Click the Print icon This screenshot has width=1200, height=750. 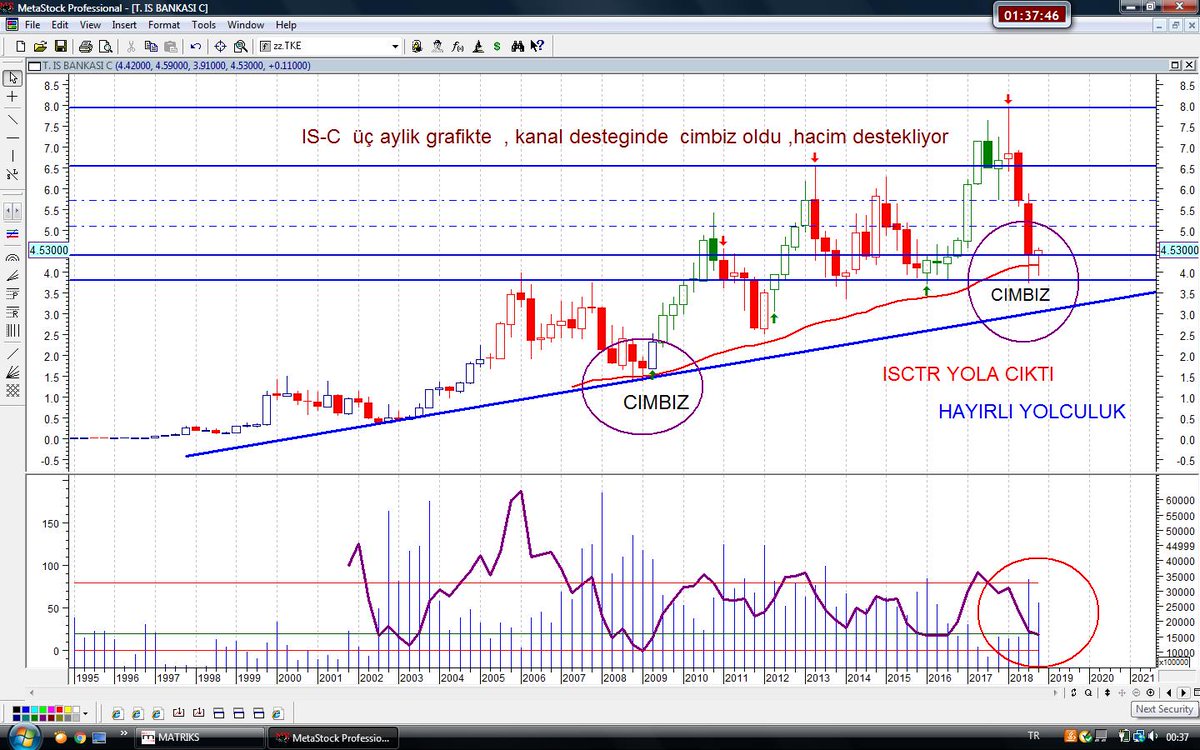(86, 46)
